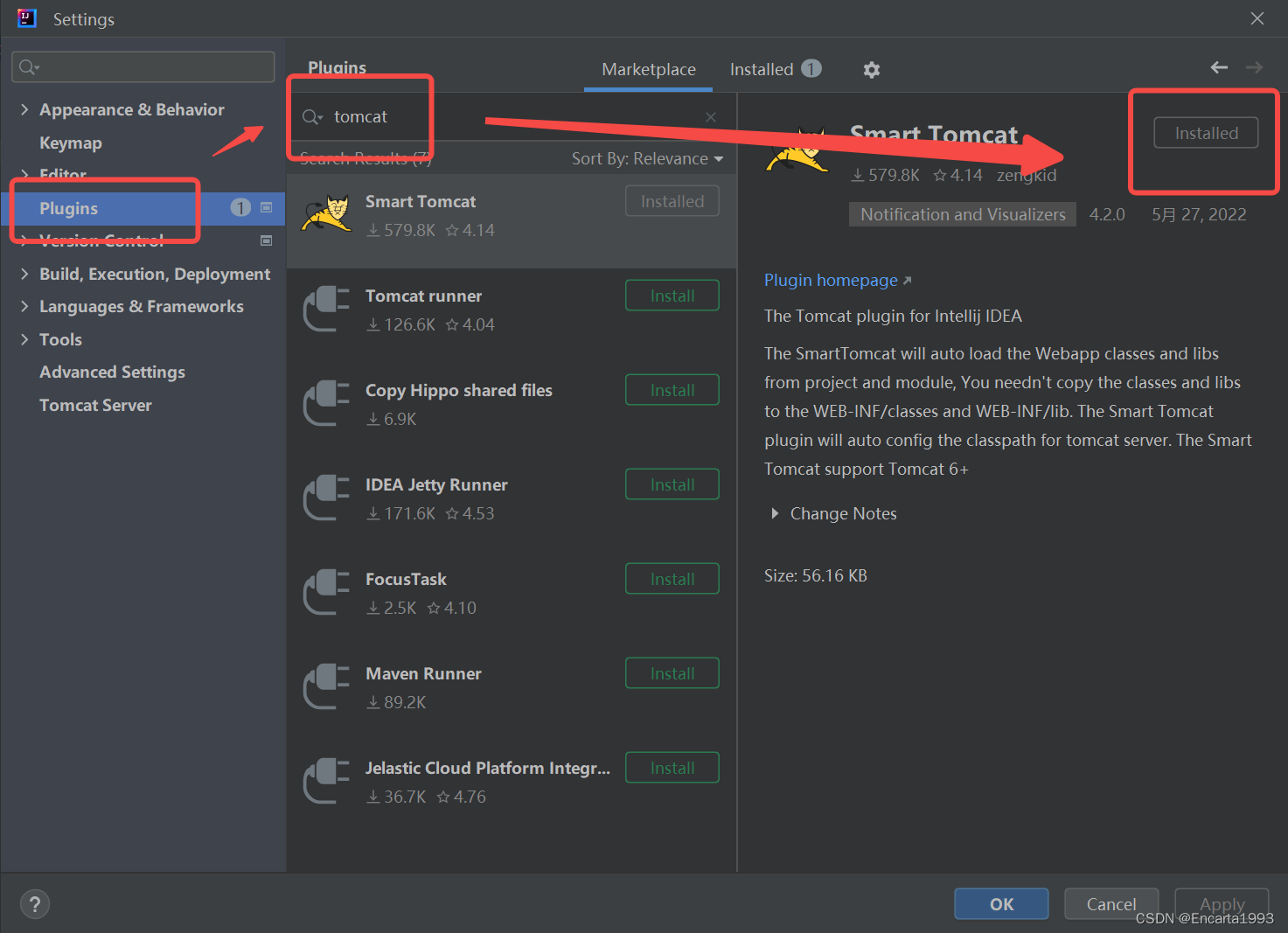Expand the Change Notes section
The width and height of the screenshot is (1288, 933).
coord(775,513)
